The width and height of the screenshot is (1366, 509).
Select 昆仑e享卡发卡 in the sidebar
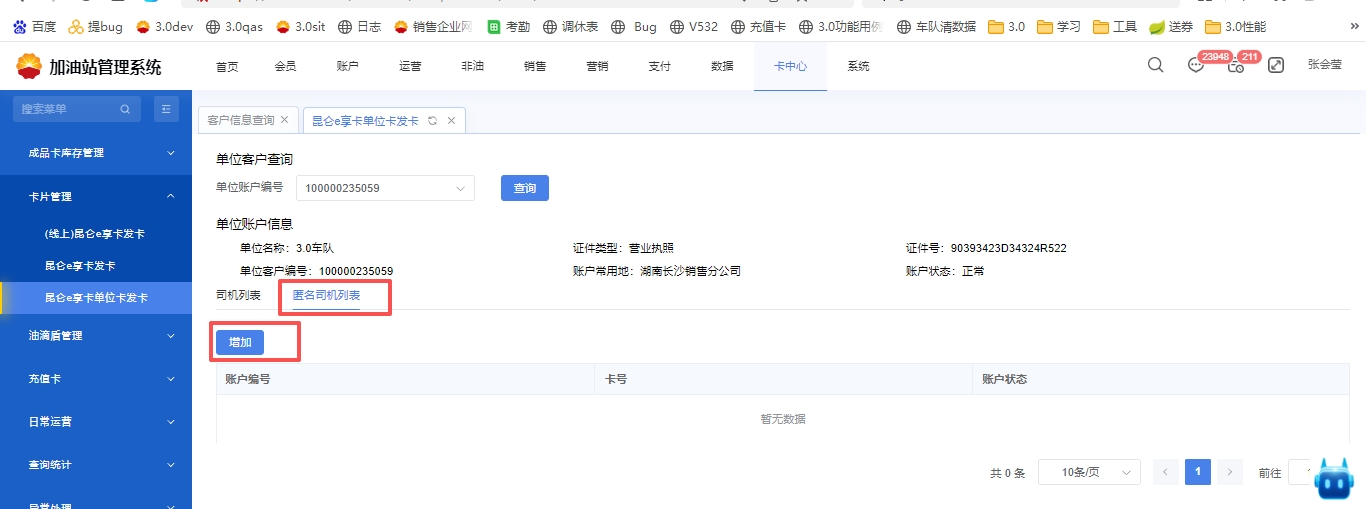pos(80,266)
